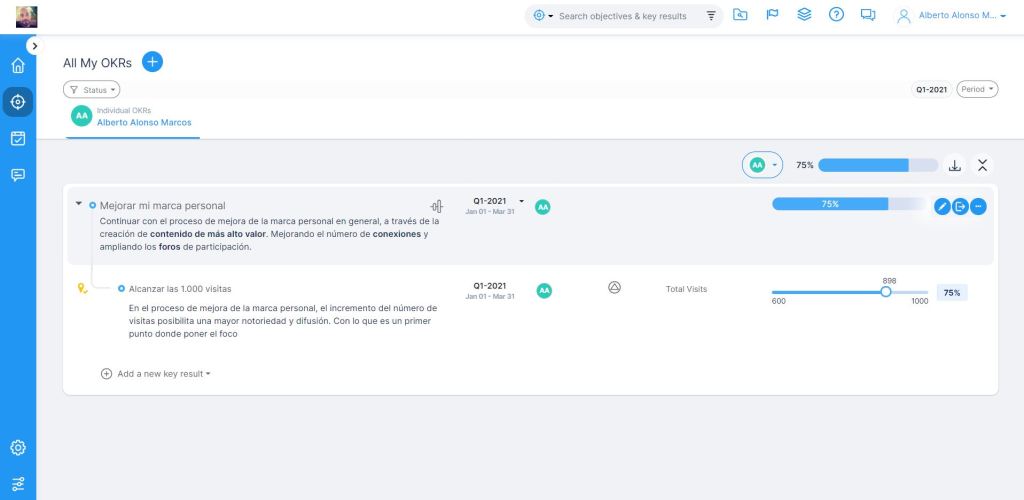The image size is (1024, 500).
Task: Collapse the Mejorar mi marca personal objective
Action: point(79,203)
